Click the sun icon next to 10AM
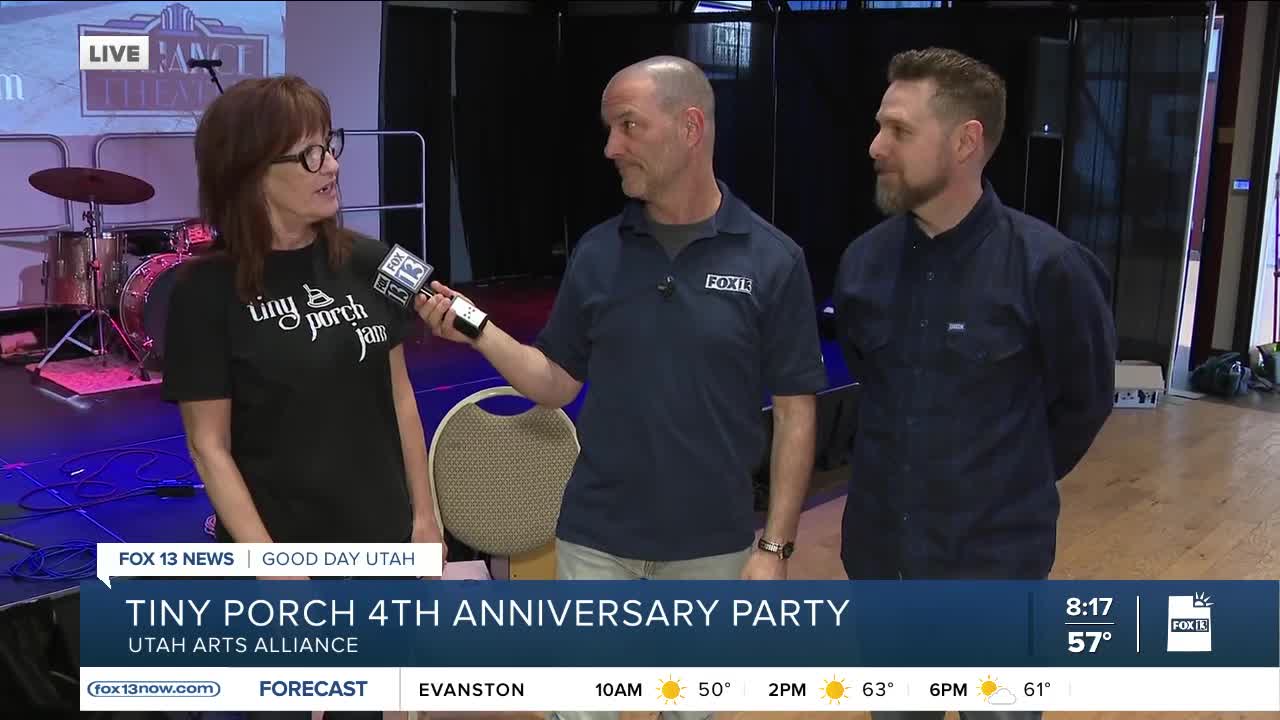This screenshot has height=720, width=1280. 670,690
